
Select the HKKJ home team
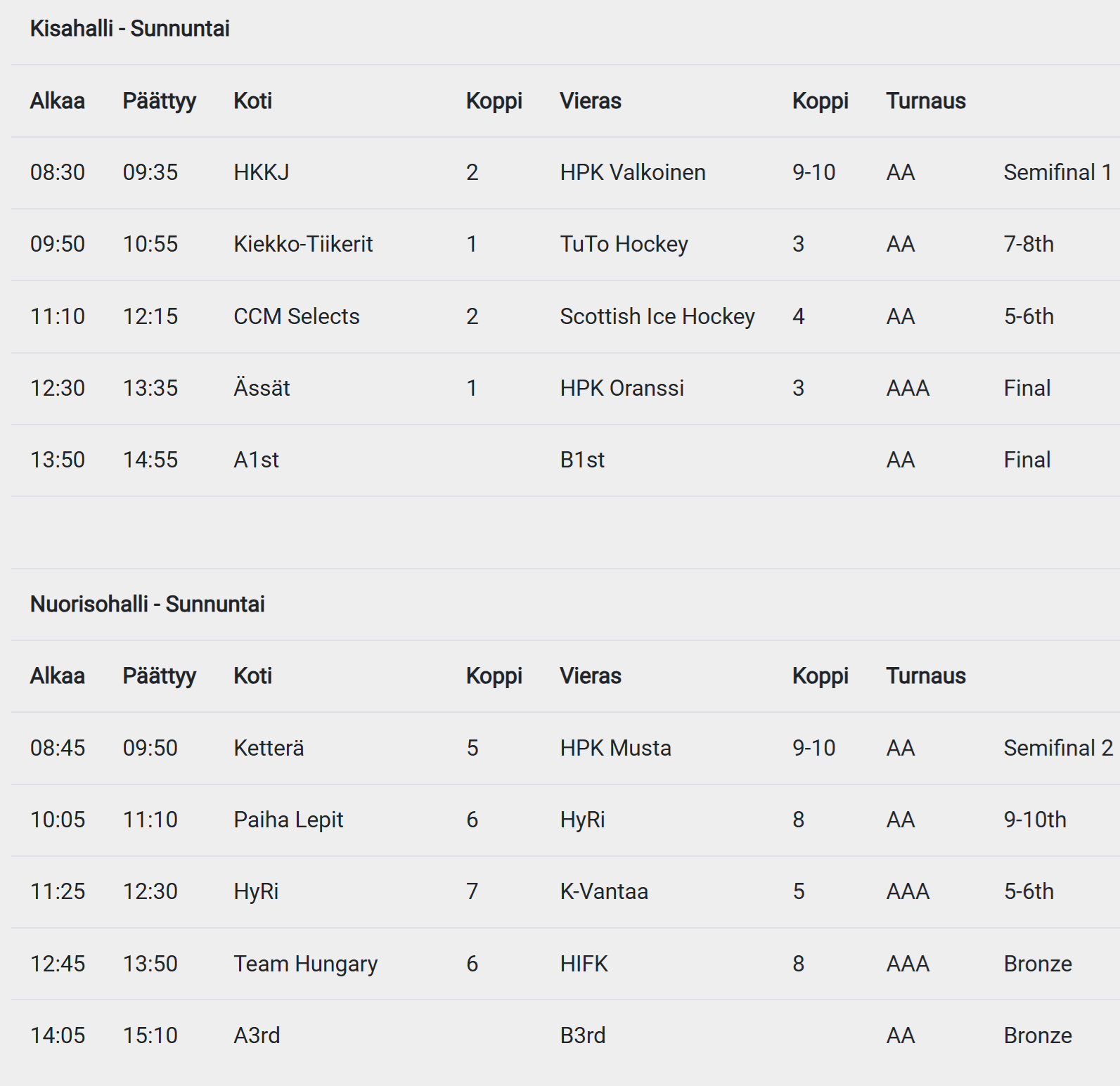point(261,173)
